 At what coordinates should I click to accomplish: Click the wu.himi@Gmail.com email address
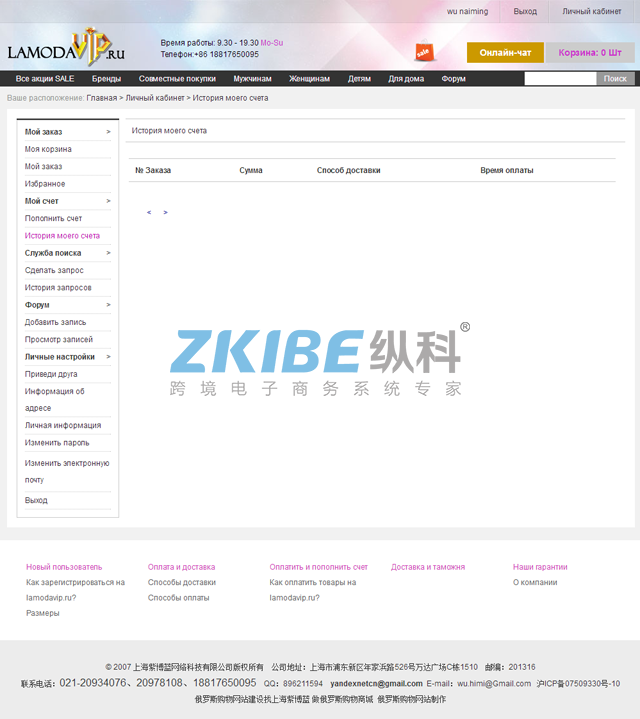(x=494, y=684)
